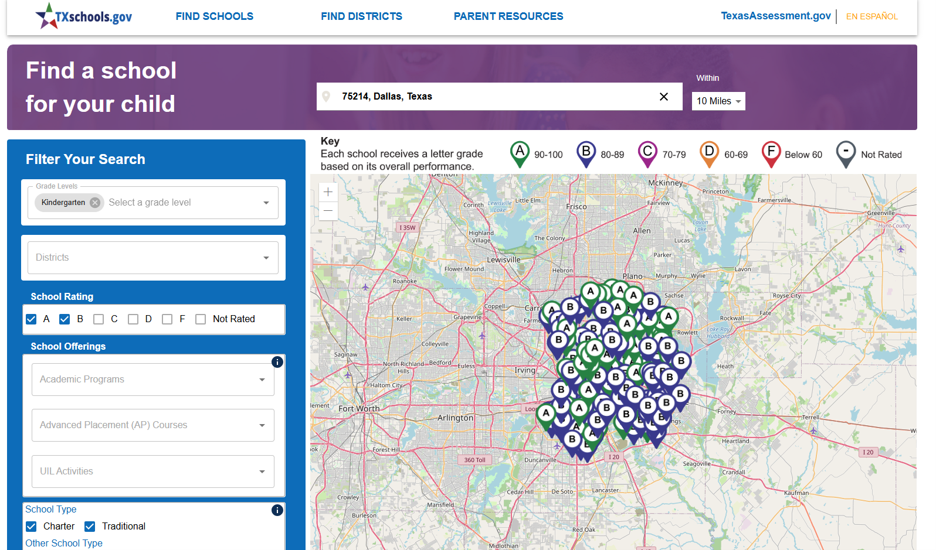Click the School Type heading link
This screenshot has width=936, height=550.
coord(51,509)
